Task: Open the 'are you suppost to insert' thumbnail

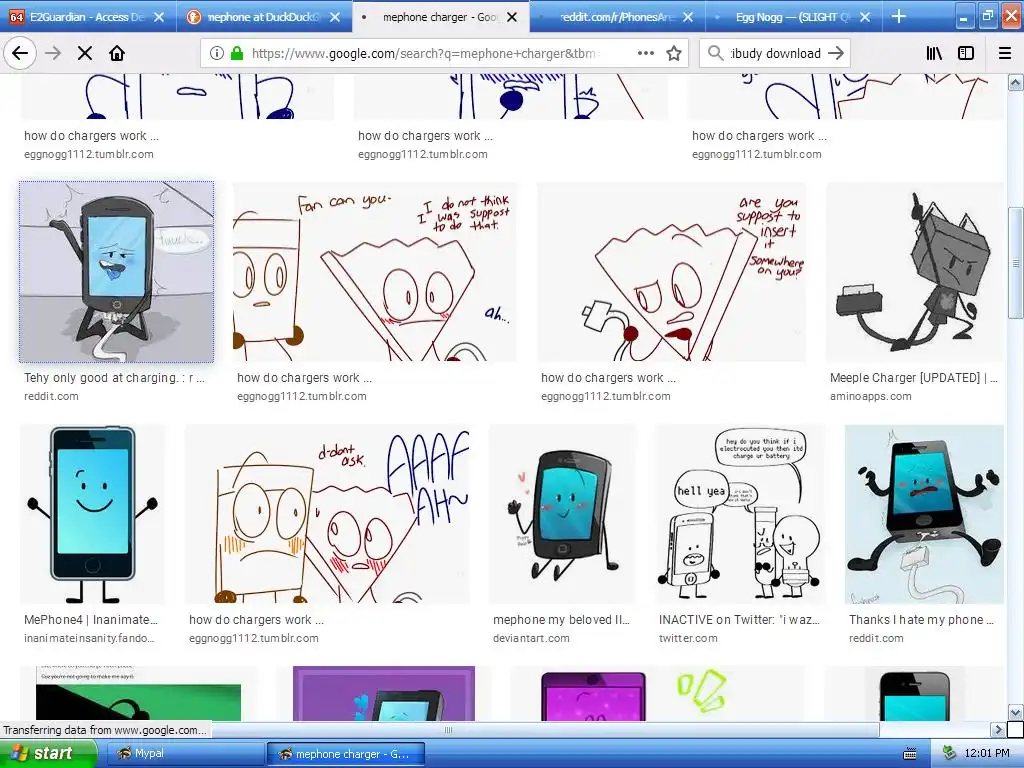Action: coord(671,272)
